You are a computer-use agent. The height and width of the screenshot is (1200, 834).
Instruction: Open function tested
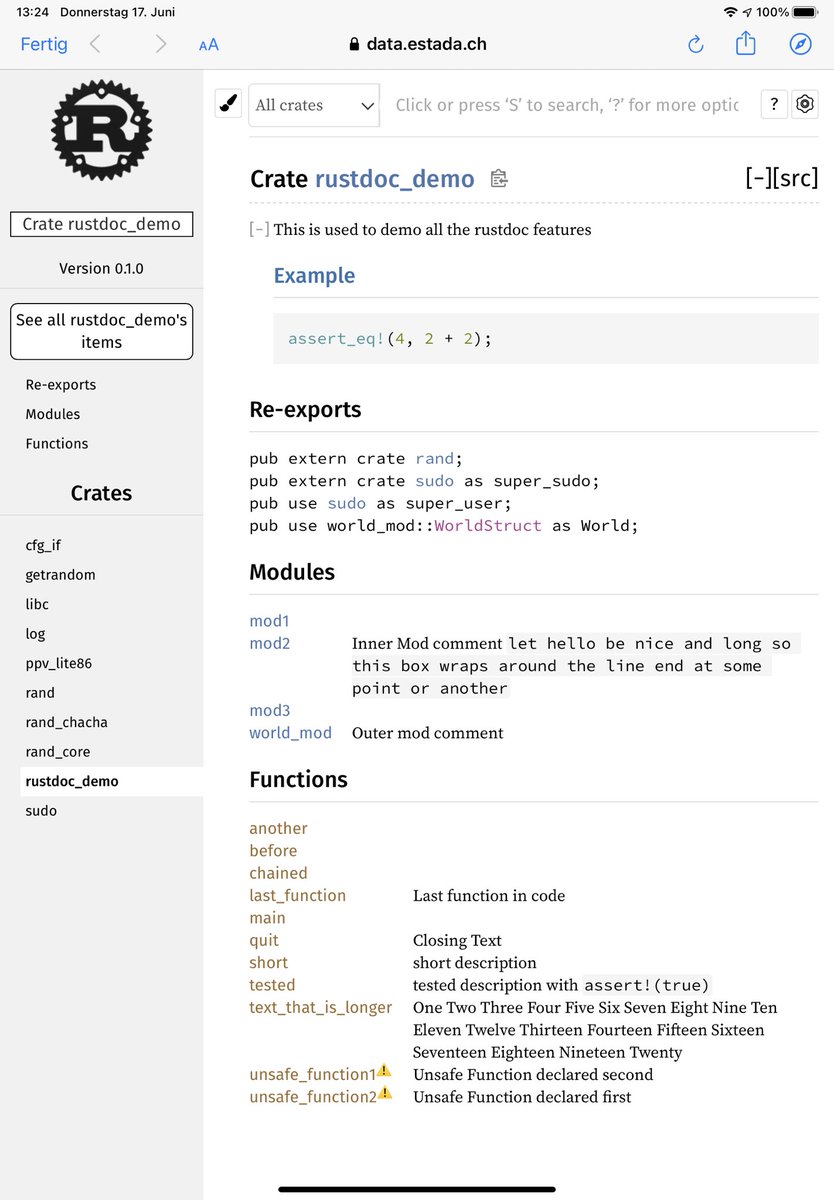click(x=272, y=985)
